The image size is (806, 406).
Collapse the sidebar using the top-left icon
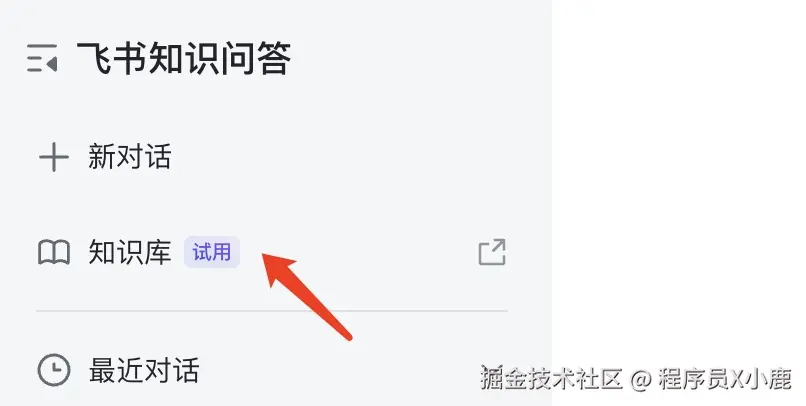(x=42, y=58)
